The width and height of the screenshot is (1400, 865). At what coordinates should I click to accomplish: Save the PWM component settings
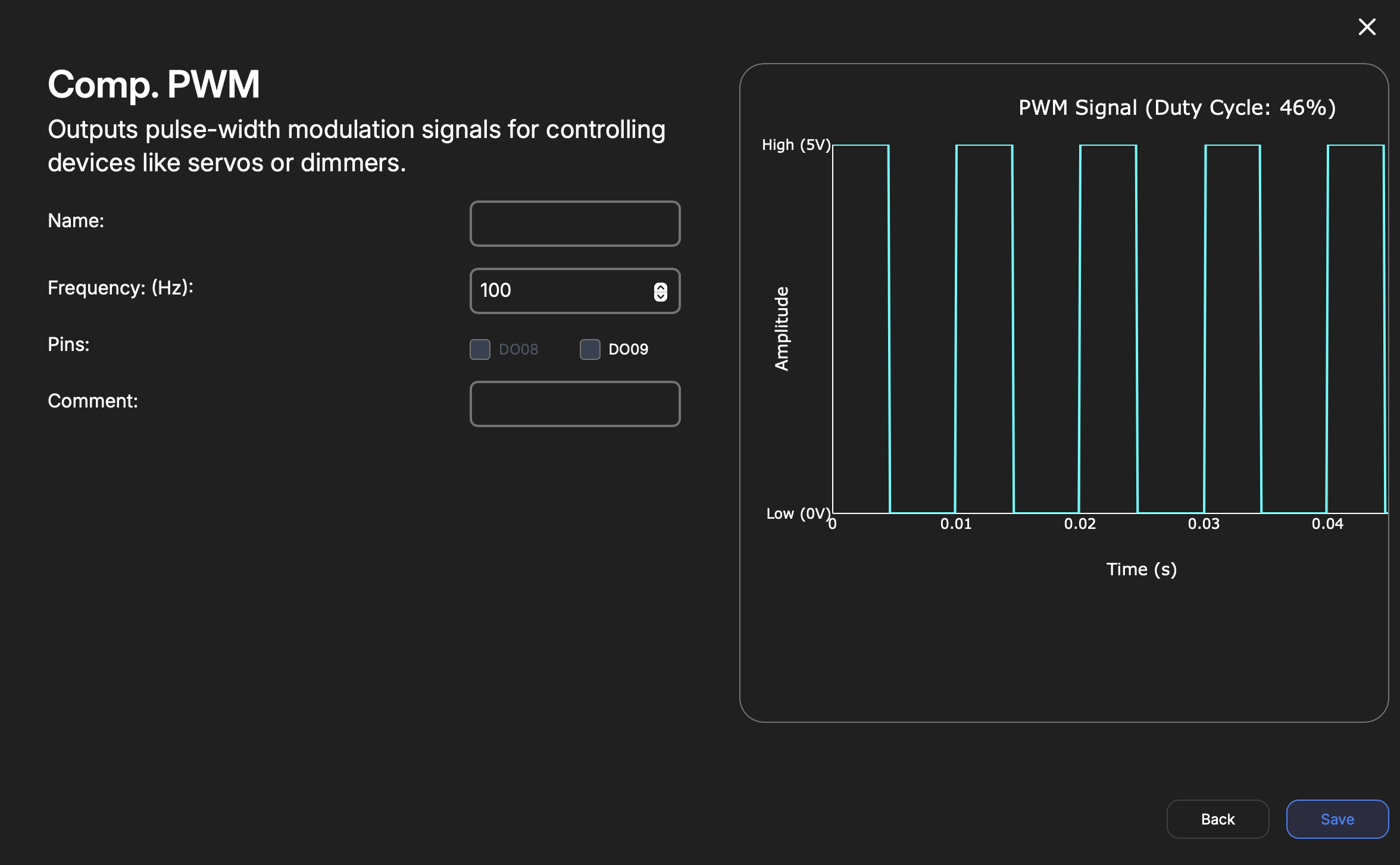(x=1337, y=819)
